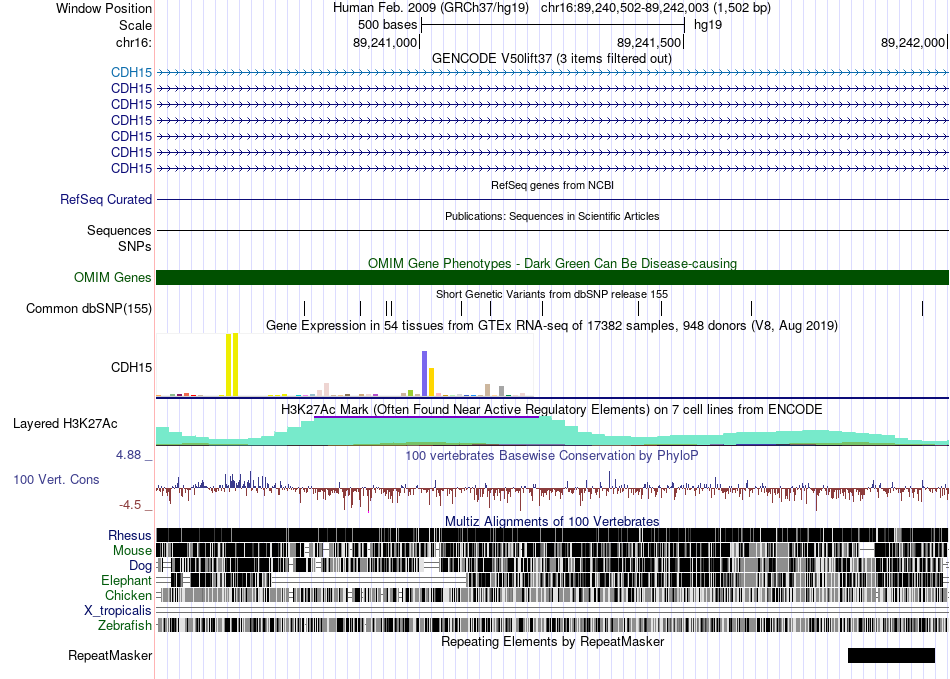950x679 pixels.
Task: Click 'Short Genetic Variants from dbSNP release 155'
Action: pos(552,294)
